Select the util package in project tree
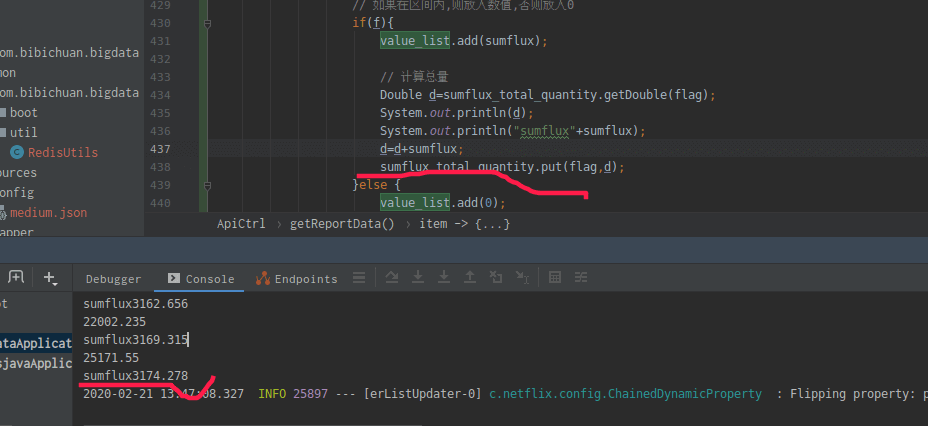 click(23, 132)
